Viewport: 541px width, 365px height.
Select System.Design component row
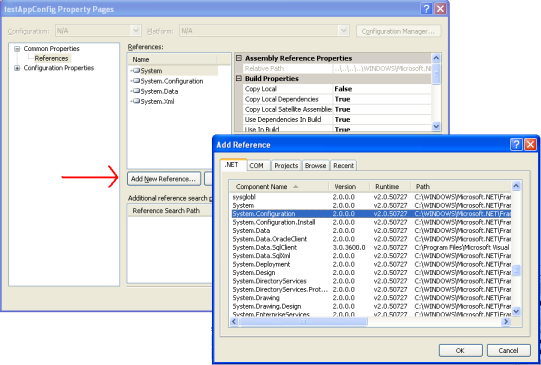[371, 273]
